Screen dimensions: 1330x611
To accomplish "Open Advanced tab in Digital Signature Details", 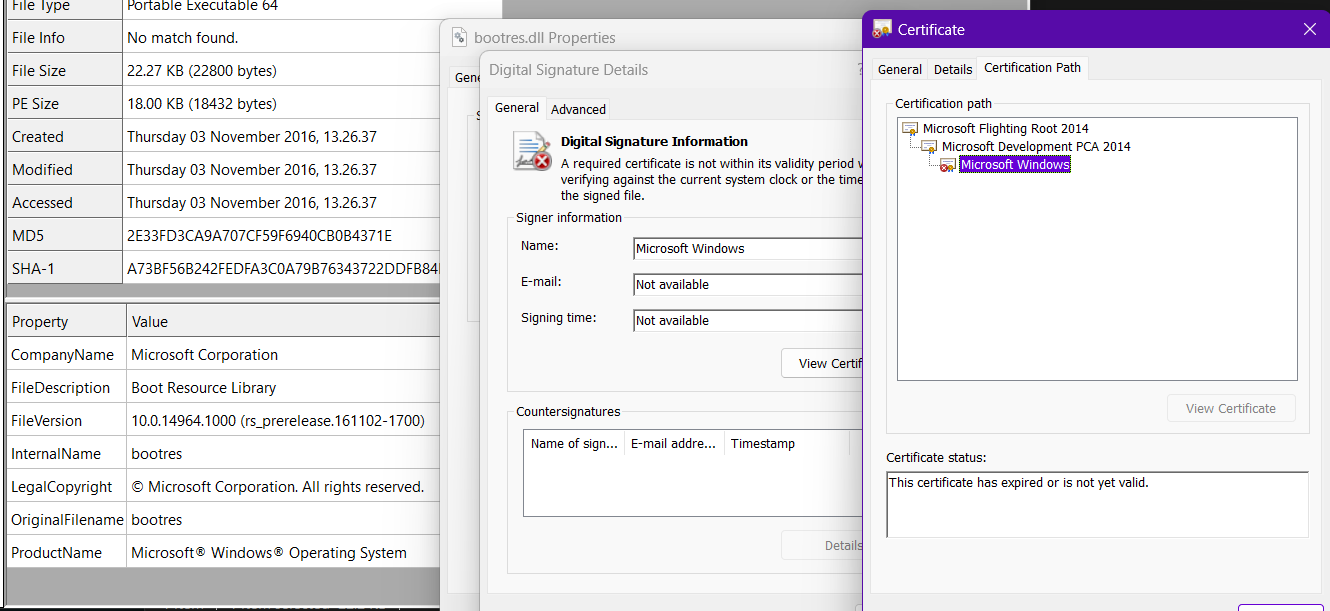I will click(x=578, y=109).
